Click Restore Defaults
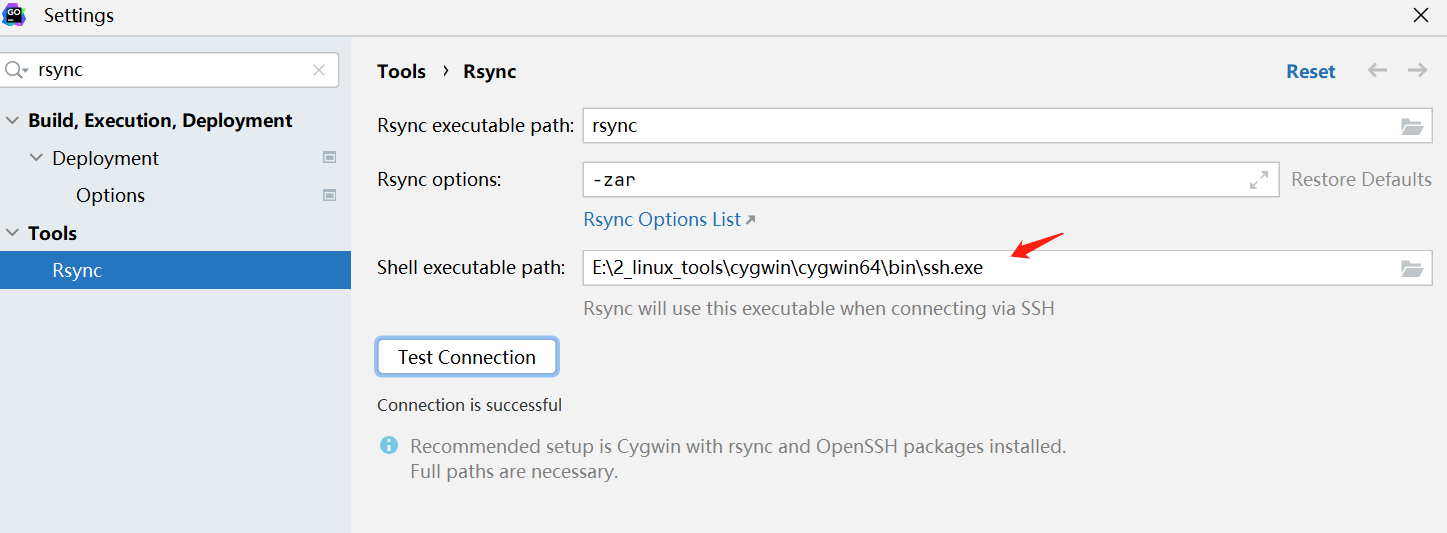 (x=1361, y=180)
